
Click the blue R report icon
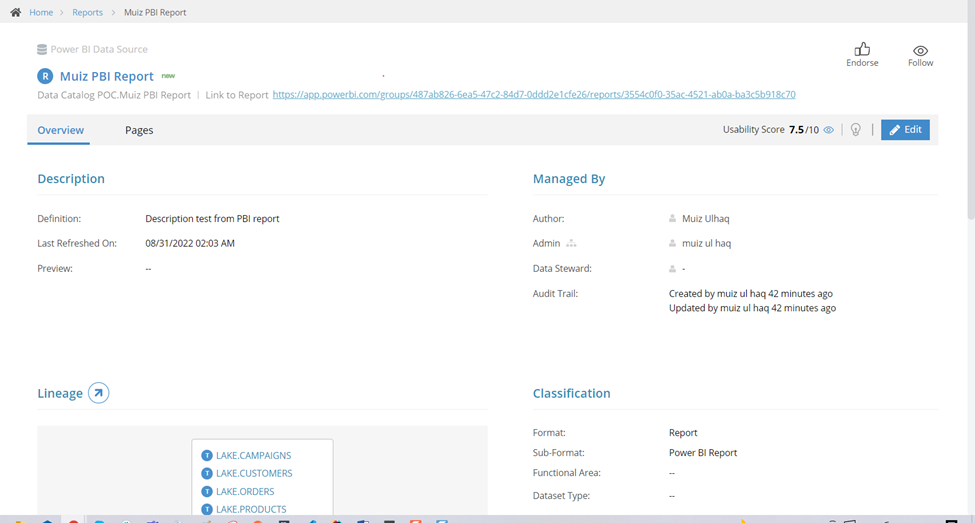pos(45,76)
